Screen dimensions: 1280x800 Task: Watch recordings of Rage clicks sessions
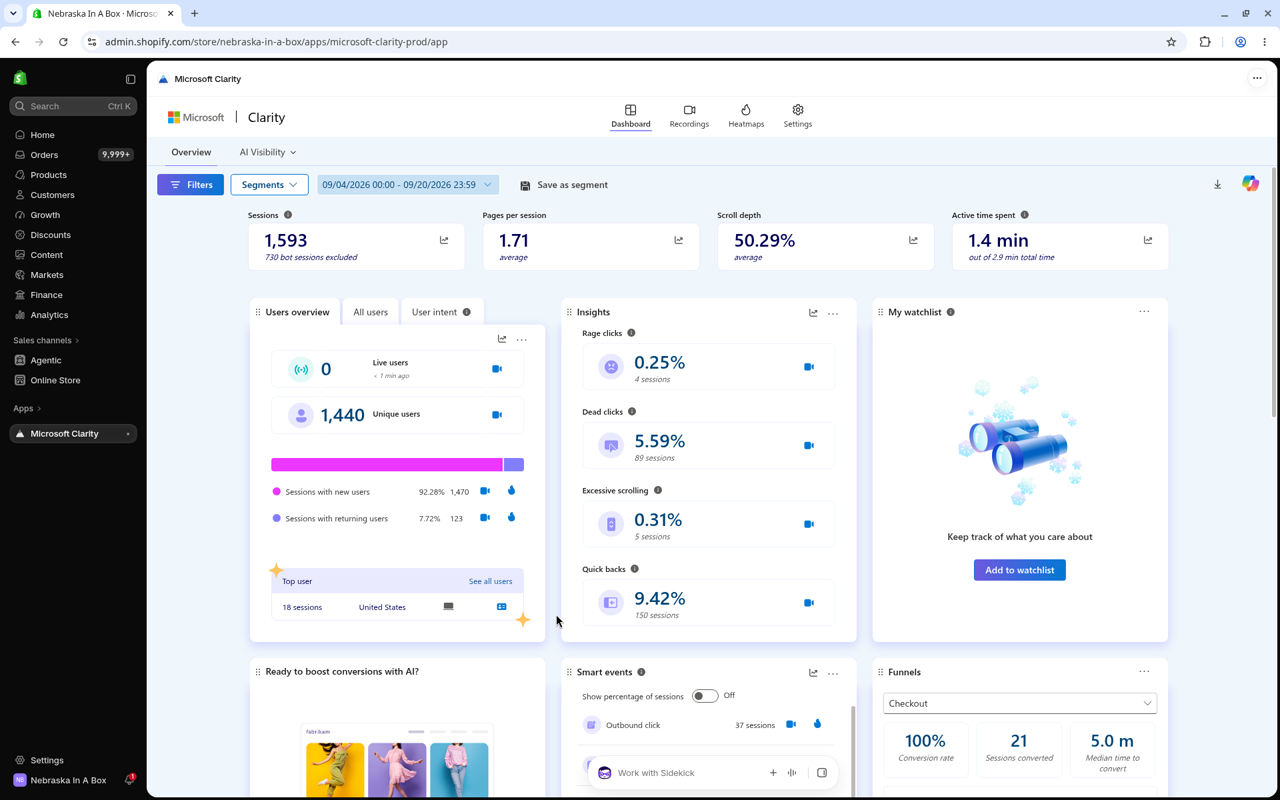(809, 367)
